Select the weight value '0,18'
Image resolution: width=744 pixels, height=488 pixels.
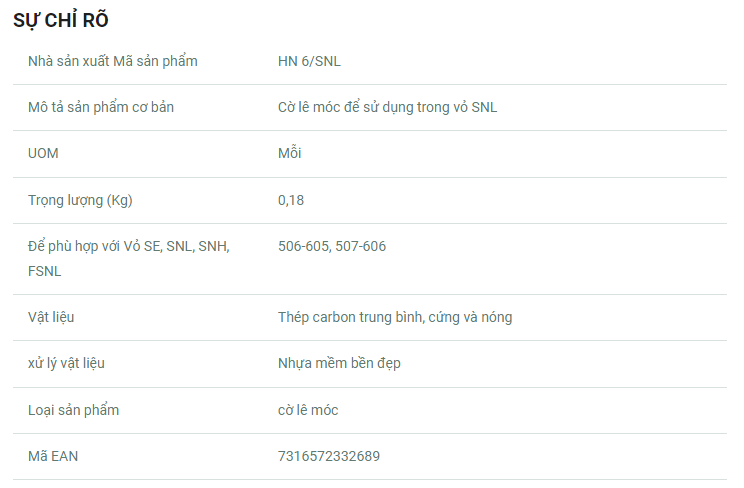291,200
